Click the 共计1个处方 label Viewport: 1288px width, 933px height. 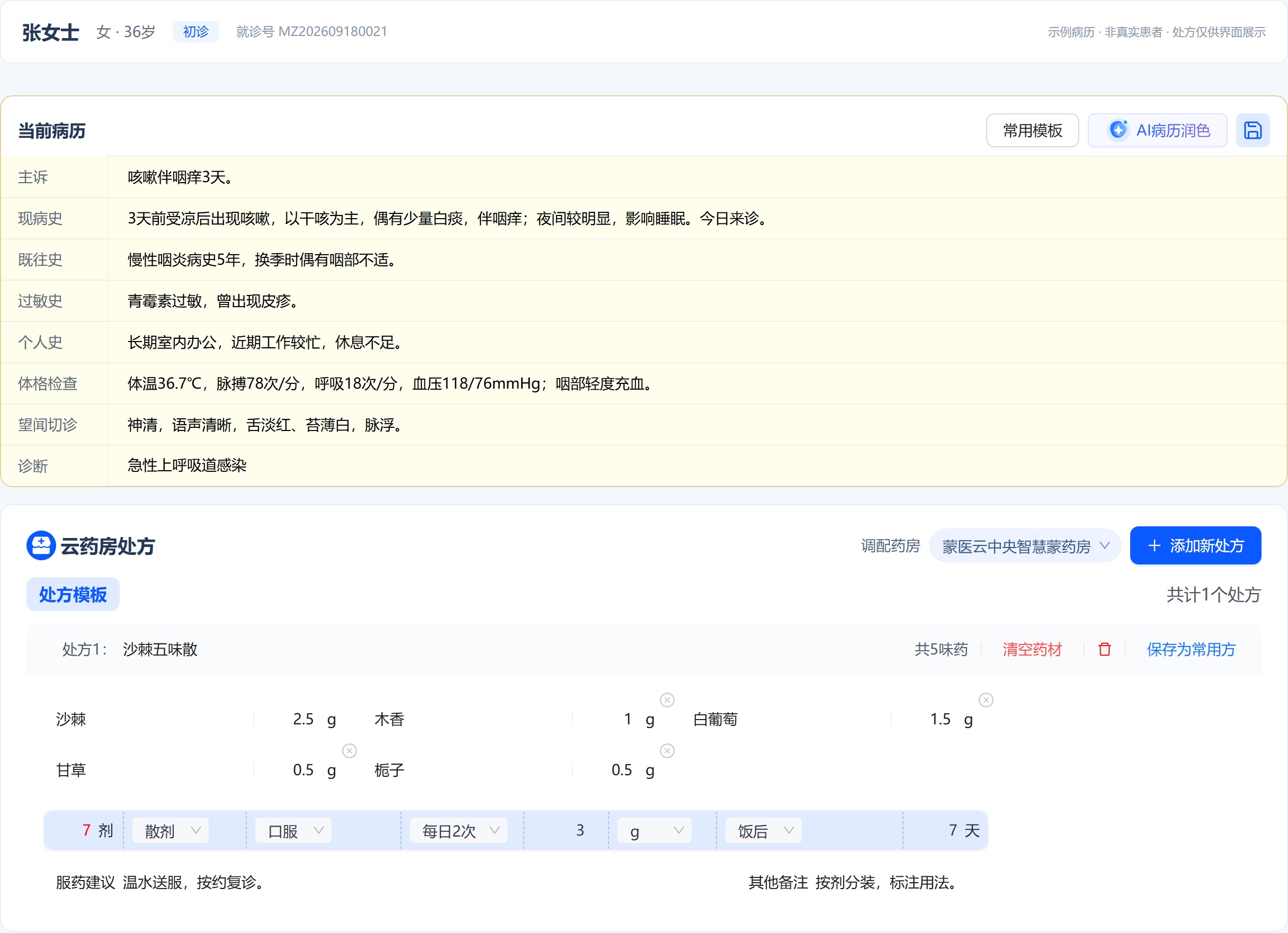pyautogui.click(x=1214, y=595)
